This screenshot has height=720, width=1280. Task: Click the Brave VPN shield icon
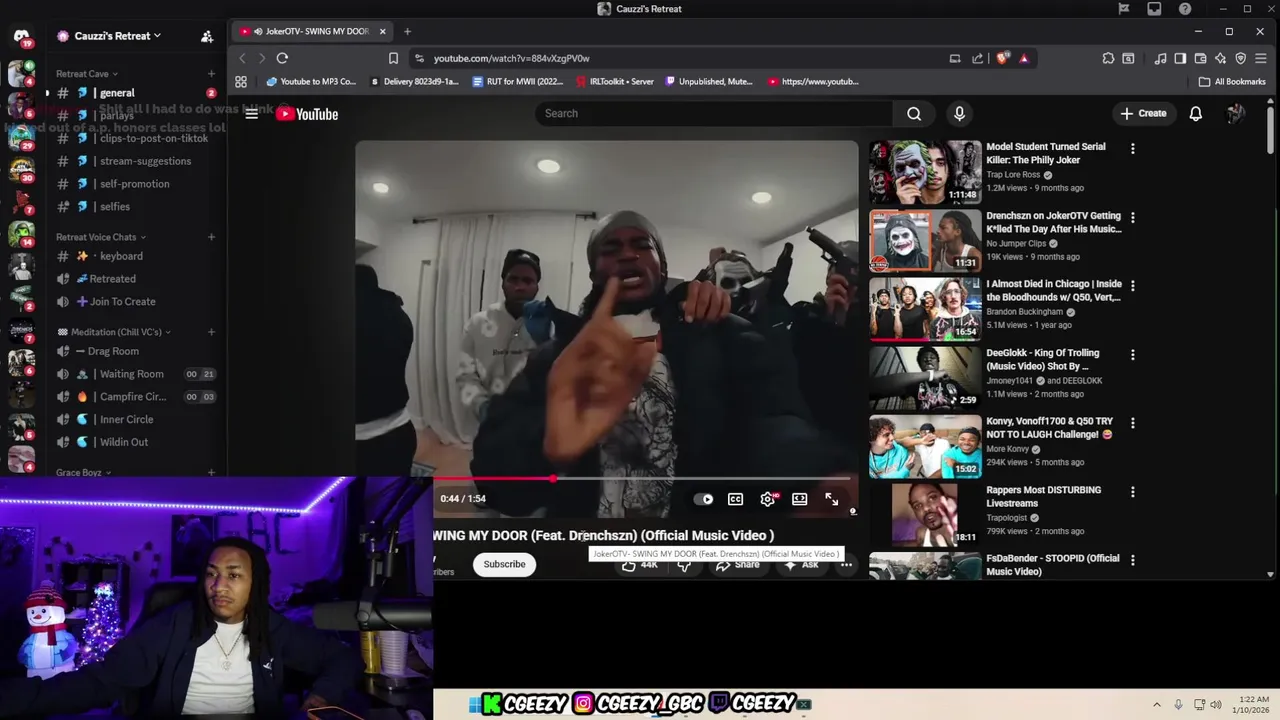[1240, 58]
